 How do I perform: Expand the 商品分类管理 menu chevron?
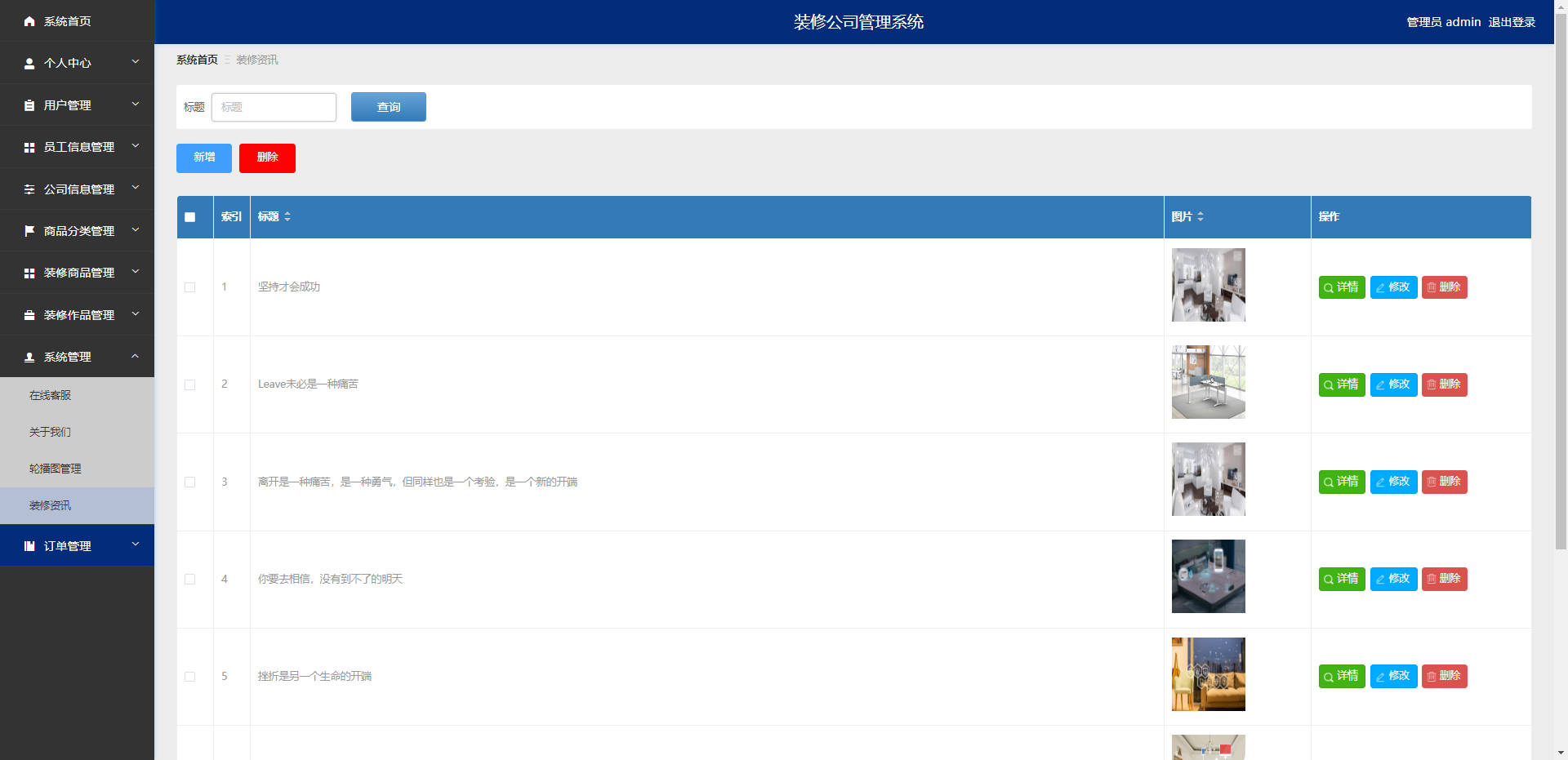coord(136,230)
